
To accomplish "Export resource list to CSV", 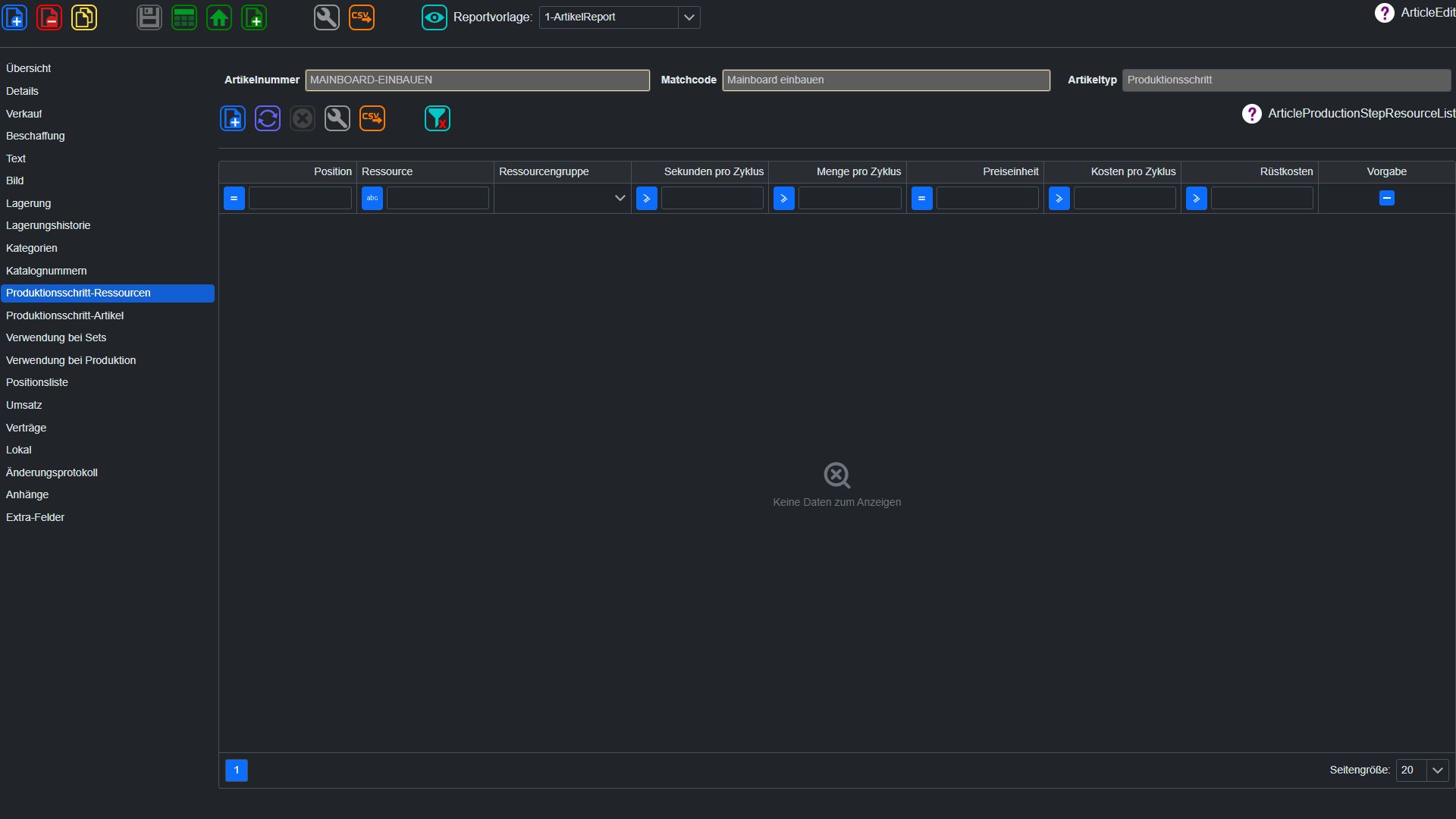I will point(372,118).
